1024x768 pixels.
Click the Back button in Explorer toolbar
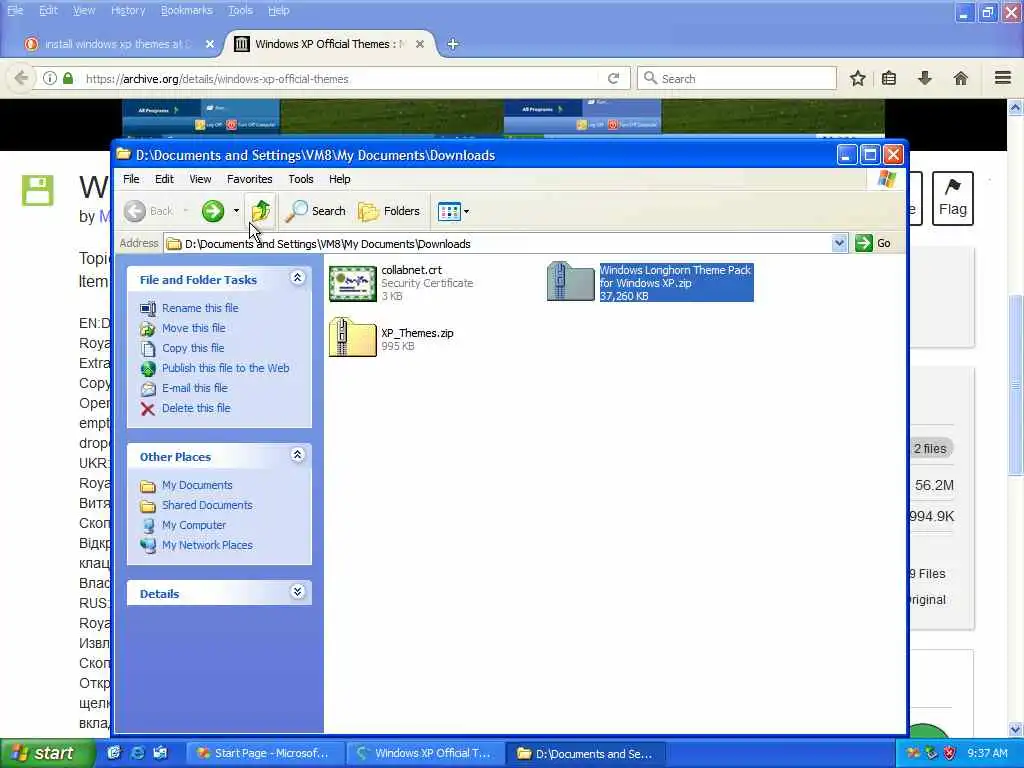pos(149,211)
